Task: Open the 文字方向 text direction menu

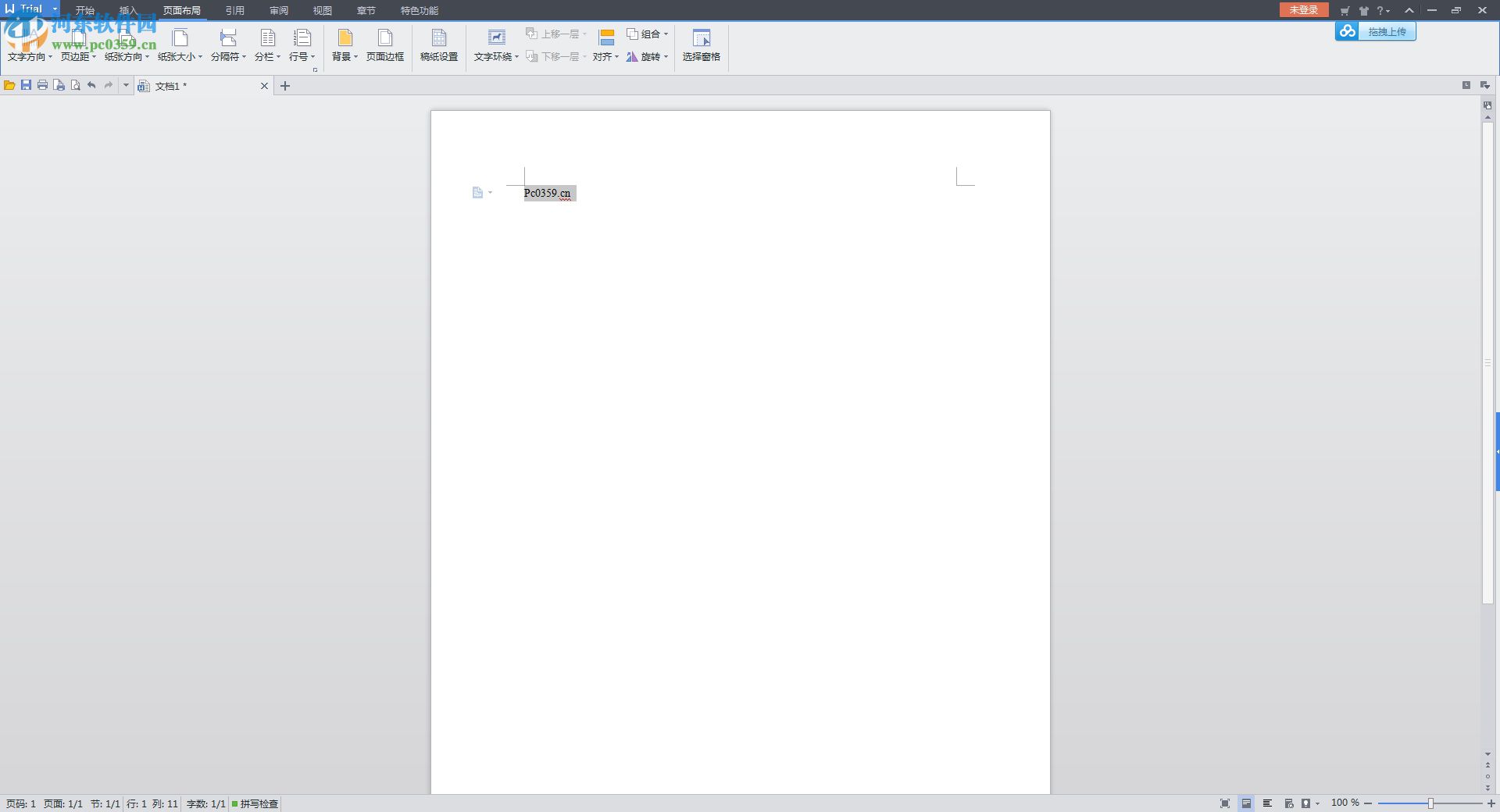Action: [30, 45]
